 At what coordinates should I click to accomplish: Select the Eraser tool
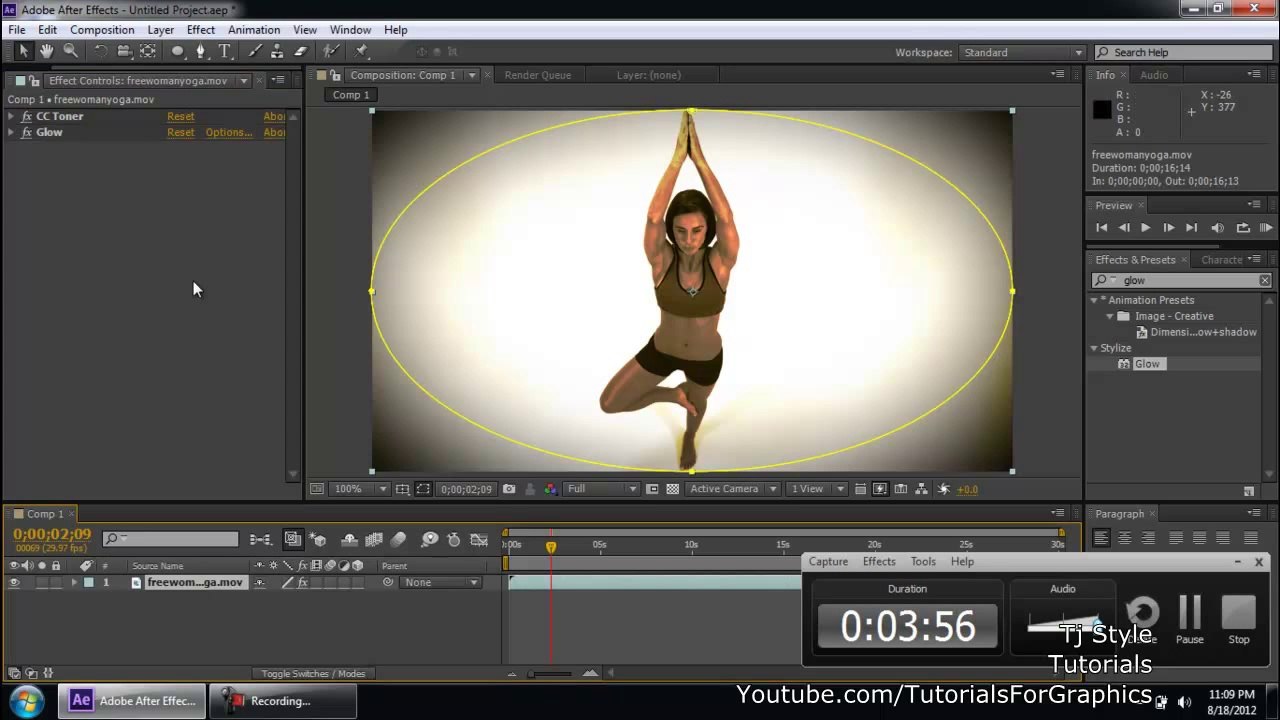[300, 51]
